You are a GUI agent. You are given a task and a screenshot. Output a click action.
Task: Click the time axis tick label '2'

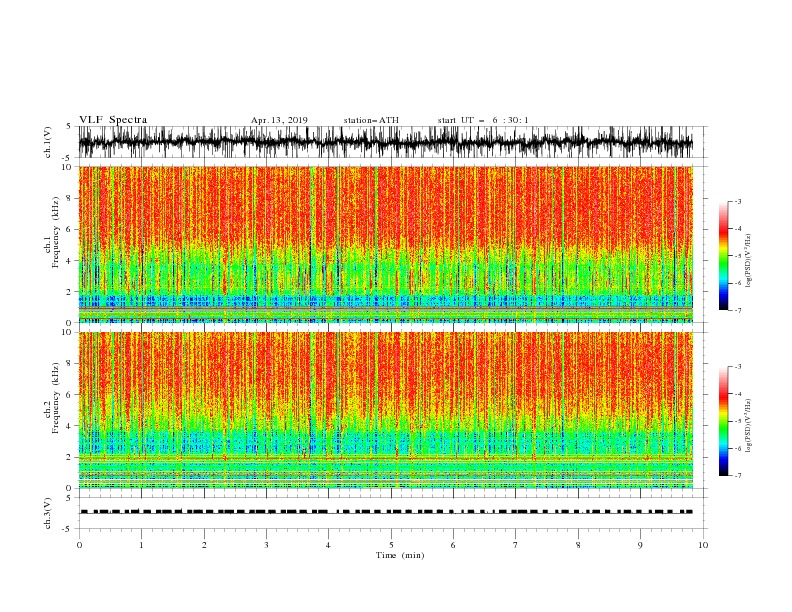click(x=204, y=545)
